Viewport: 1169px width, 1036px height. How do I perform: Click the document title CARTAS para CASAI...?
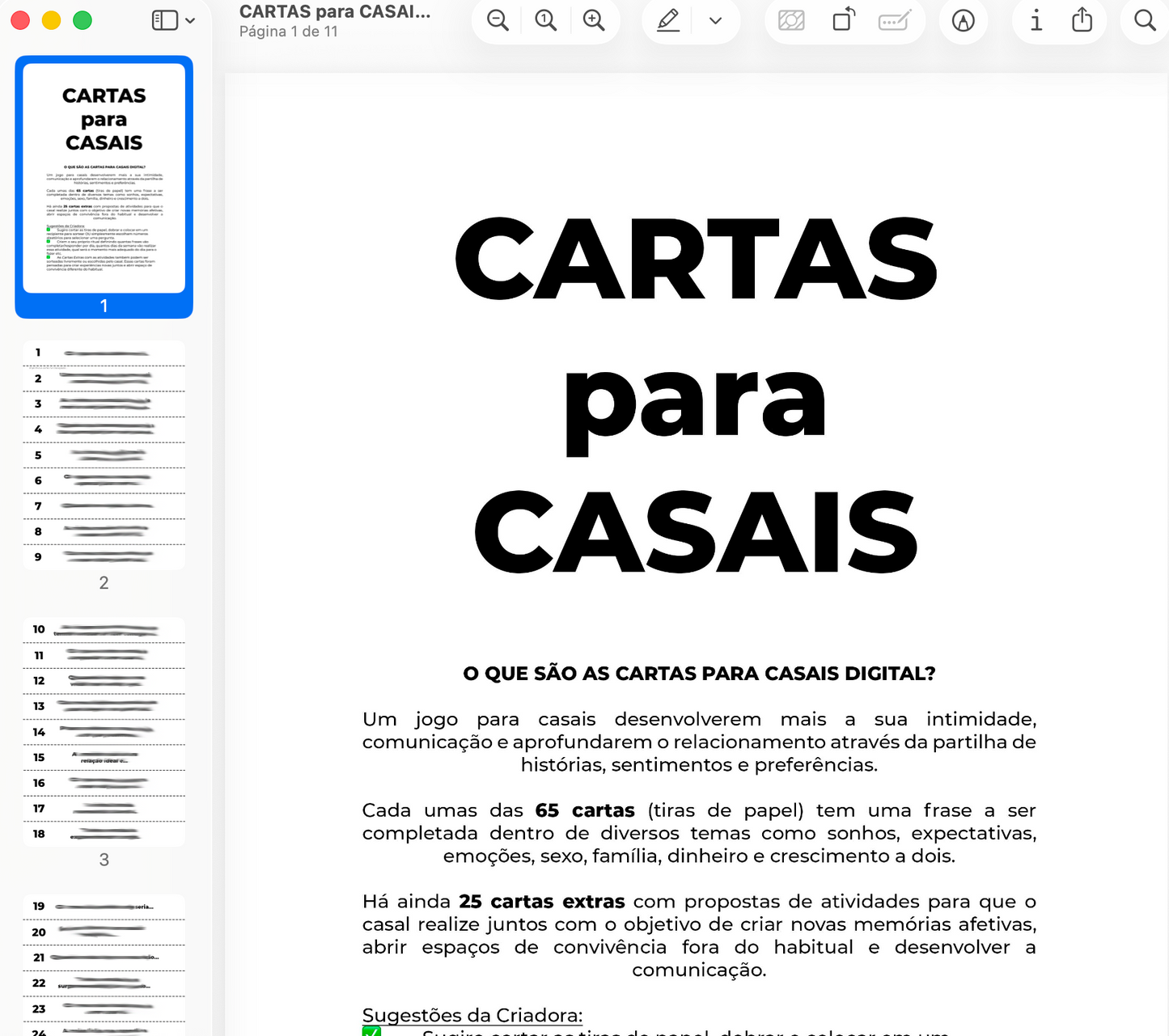tap(335, 12)
